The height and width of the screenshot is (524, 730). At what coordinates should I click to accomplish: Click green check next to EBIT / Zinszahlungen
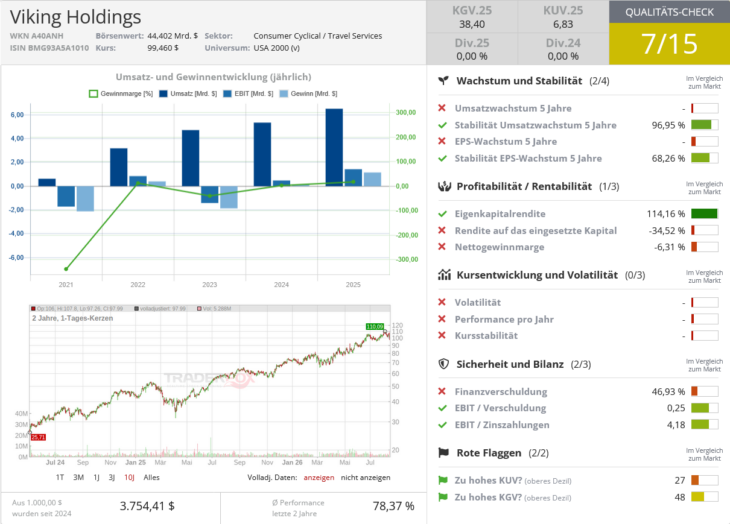click(442, 424)
